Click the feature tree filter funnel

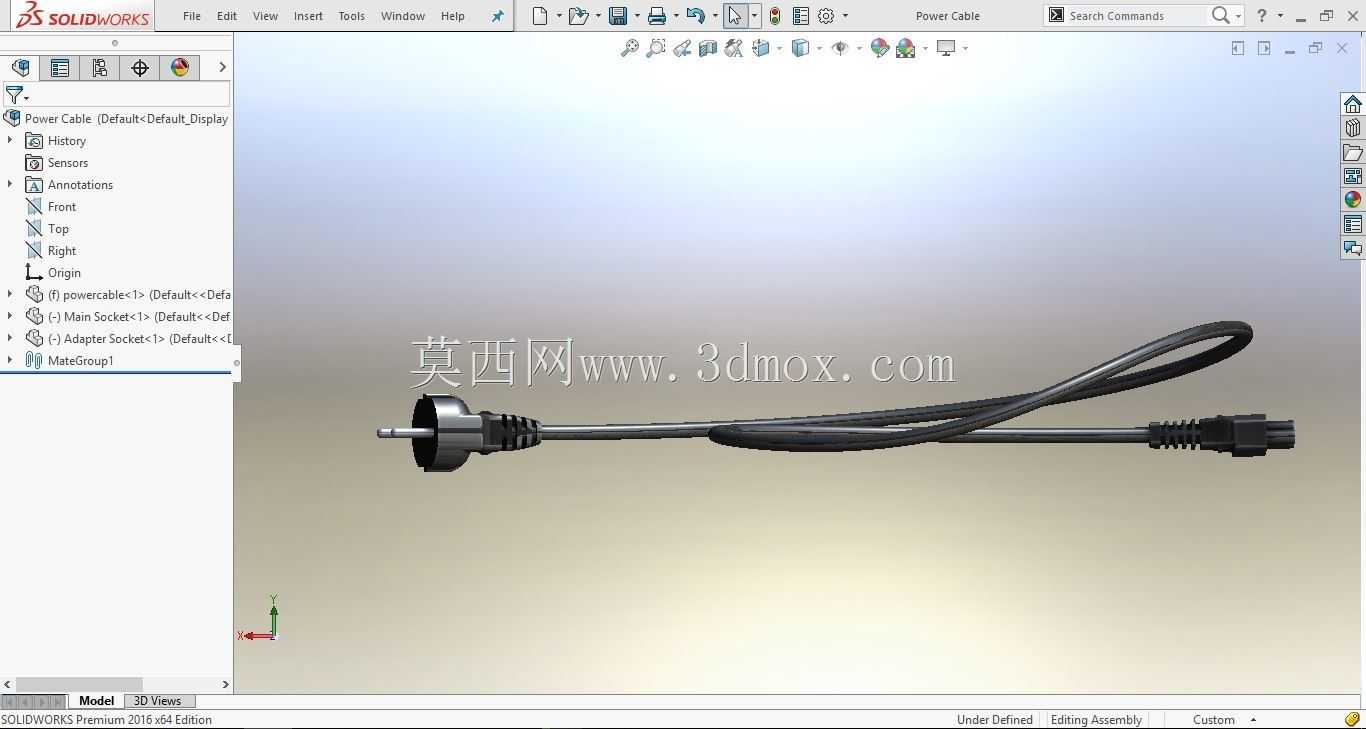coord(14,95)
